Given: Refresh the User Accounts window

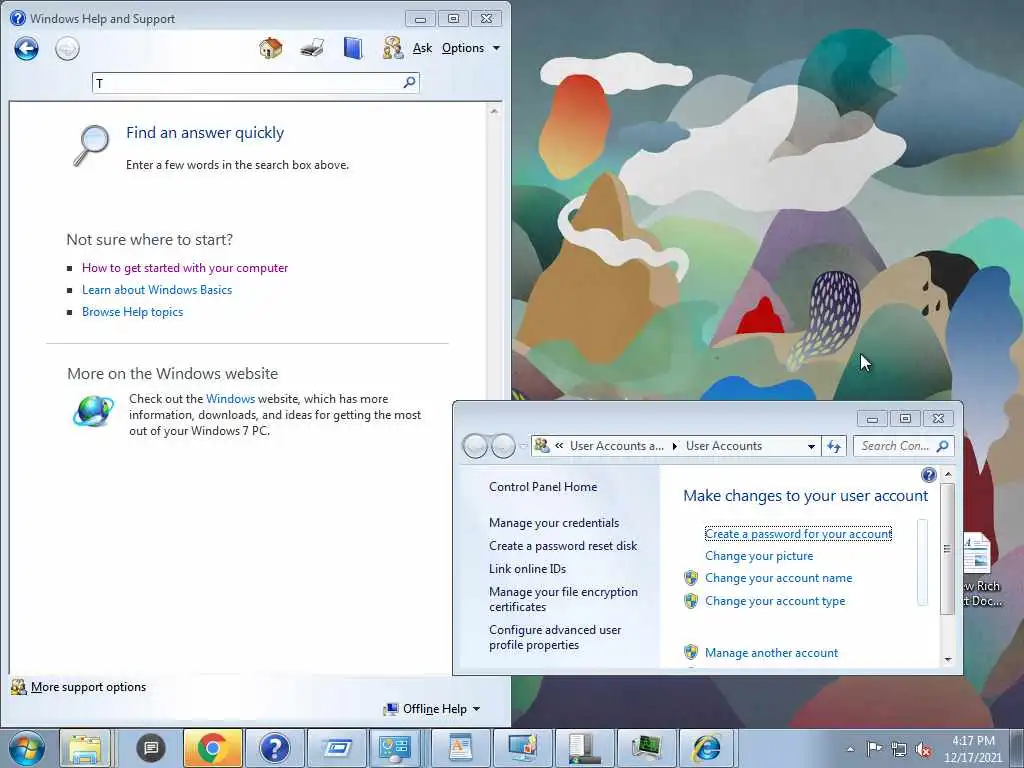Looking at the screenshot, I should [834, 446].
